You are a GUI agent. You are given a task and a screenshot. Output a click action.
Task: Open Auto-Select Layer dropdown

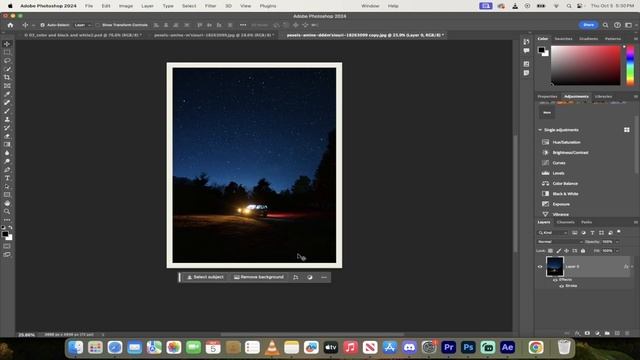(82, 25)
